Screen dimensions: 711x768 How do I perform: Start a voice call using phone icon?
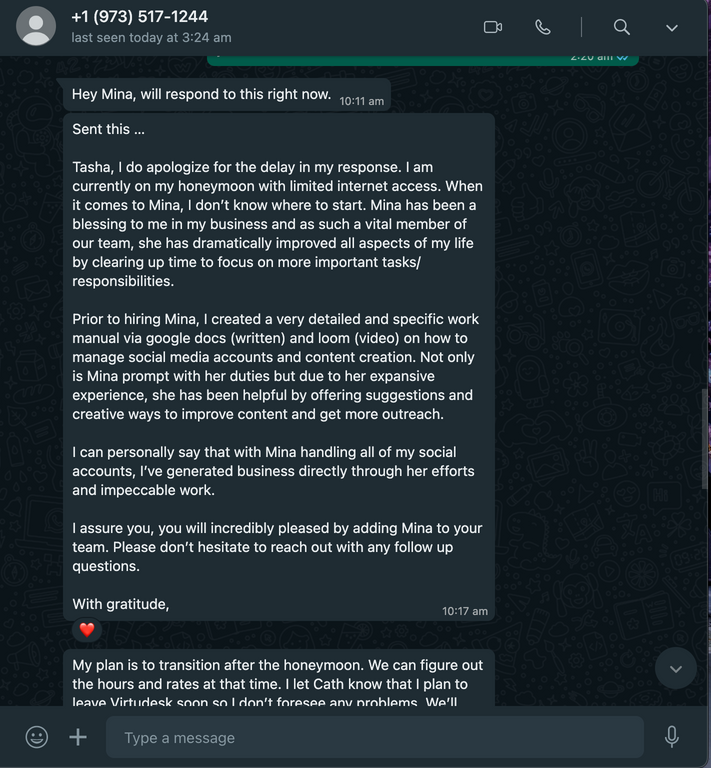pos(543,27)
